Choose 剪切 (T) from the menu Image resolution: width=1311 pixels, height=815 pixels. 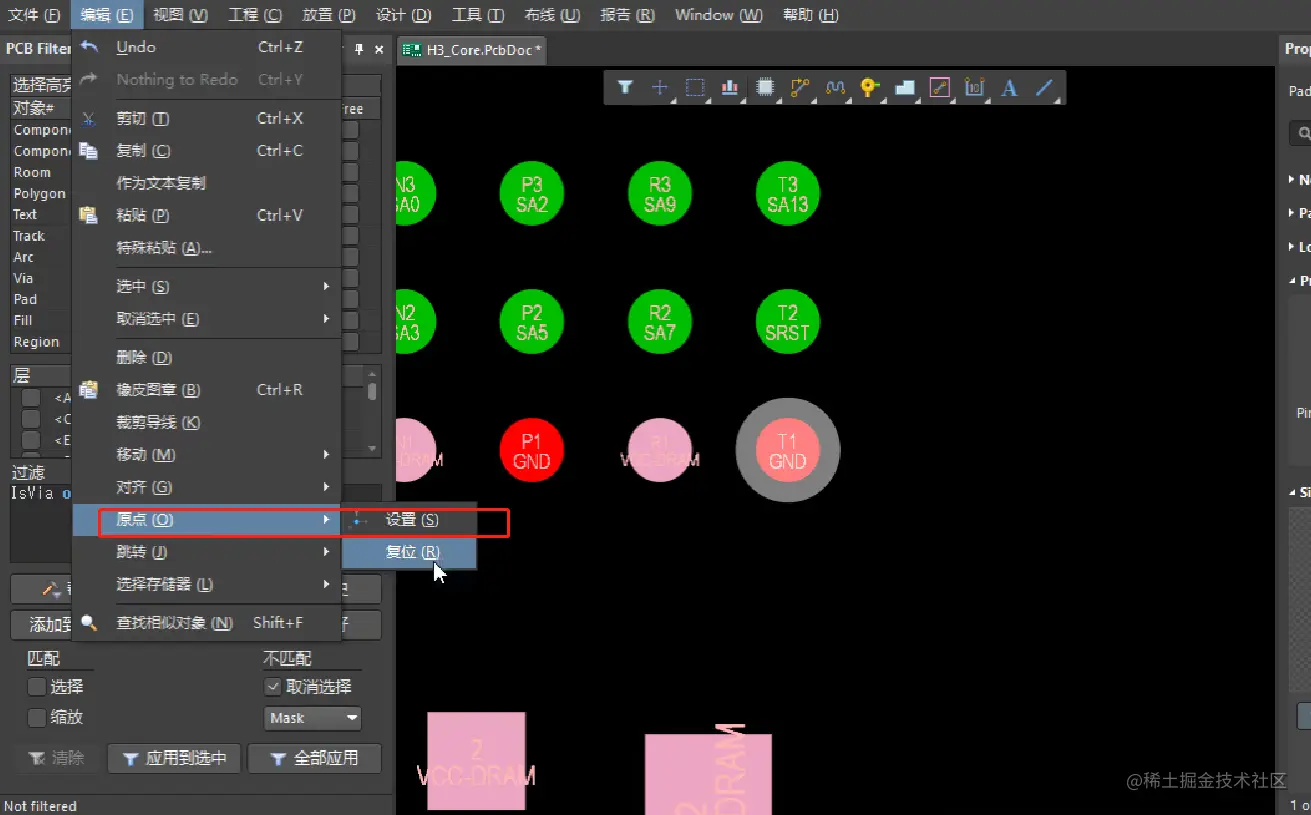pos(206,118)
